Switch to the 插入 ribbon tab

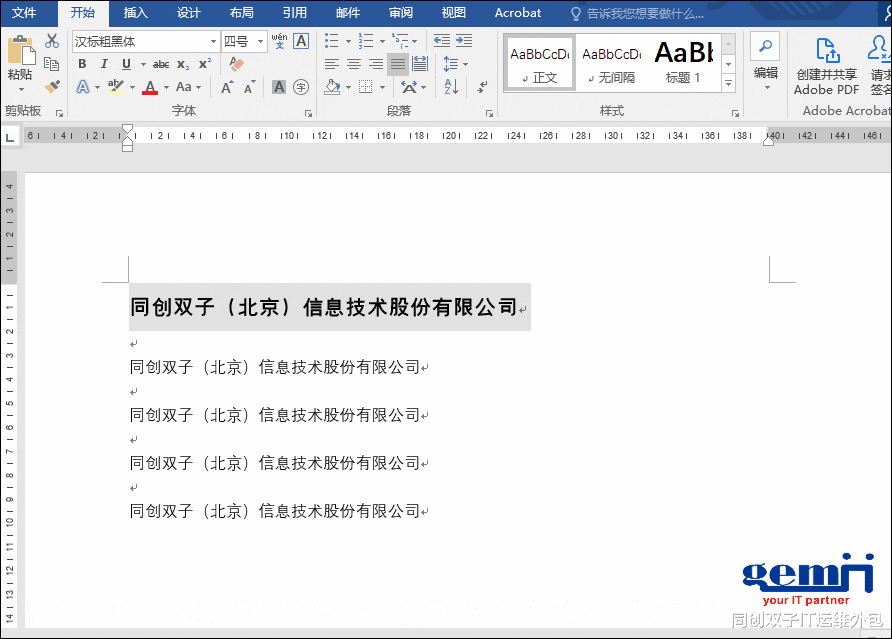click(135, 13)
